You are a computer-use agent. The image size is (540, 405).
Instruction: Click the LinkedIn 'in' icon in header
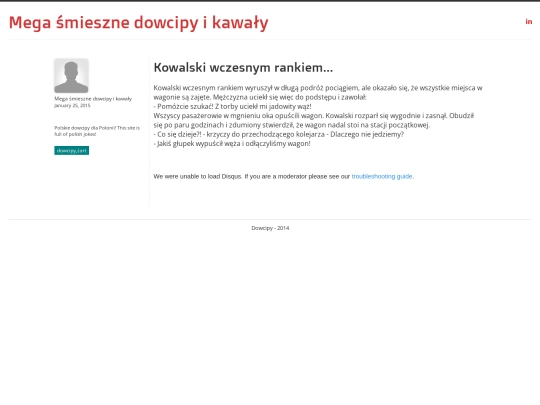pyautogui.click(x=529, y=22)
